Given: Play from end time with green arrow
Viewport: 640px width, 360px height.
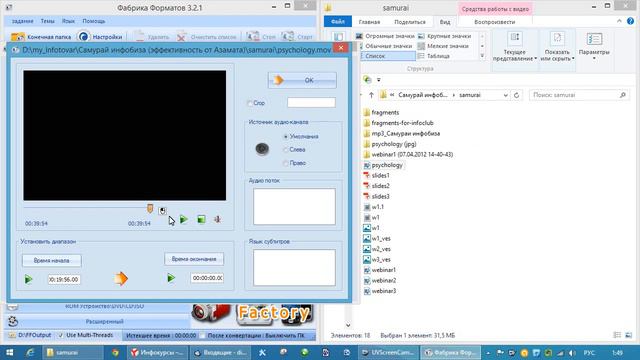Looking at the screenshot, I should [171, 278].
